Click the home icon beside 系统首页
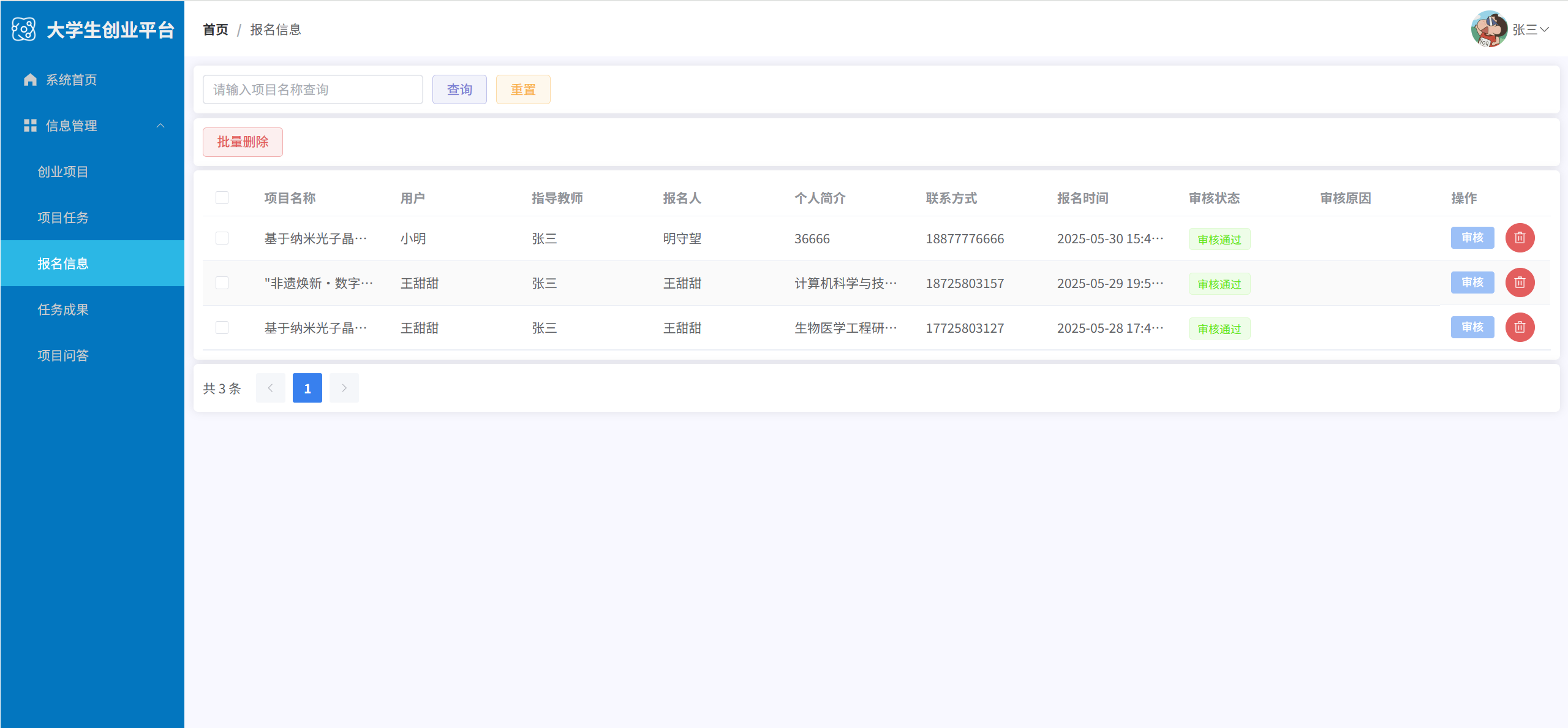The width and height of the screenshot is (1568, 728). [30, 80]
